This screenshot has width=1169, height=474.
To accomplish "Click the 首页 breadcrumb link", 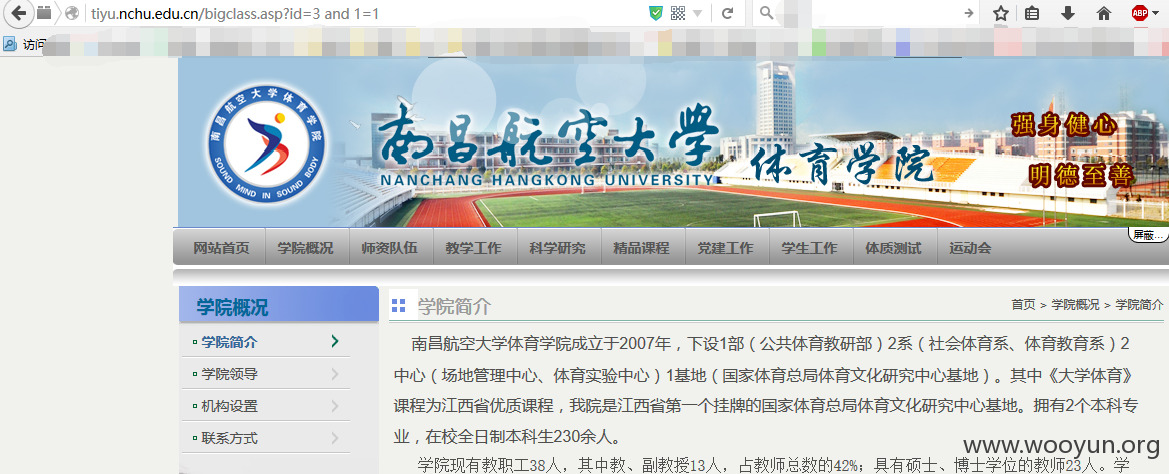I will coord(1023,305).
